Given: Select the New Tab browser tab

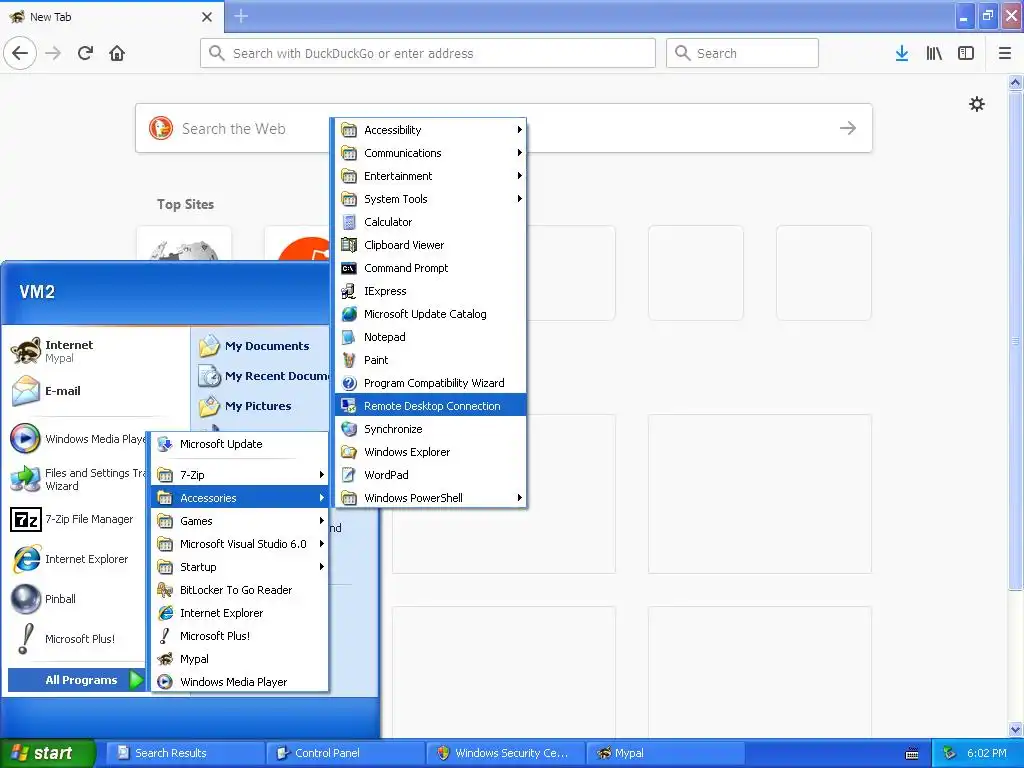Looking at the screenshot, I should coord(111,16).
